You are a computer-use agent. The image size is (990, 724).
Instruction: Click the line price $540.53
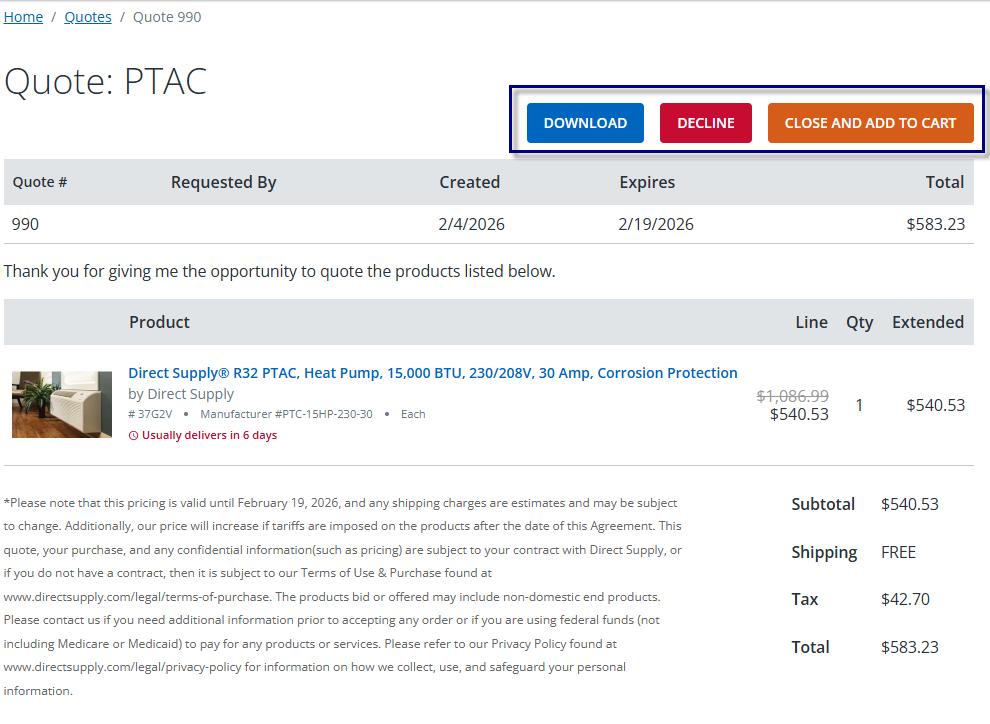(799, 414)
